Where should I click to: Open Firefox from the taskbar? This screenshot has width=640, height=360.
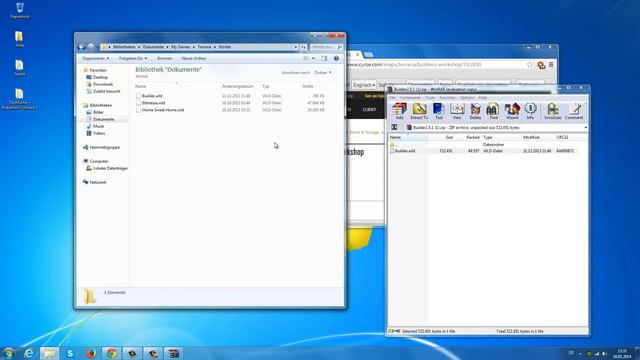91,353
